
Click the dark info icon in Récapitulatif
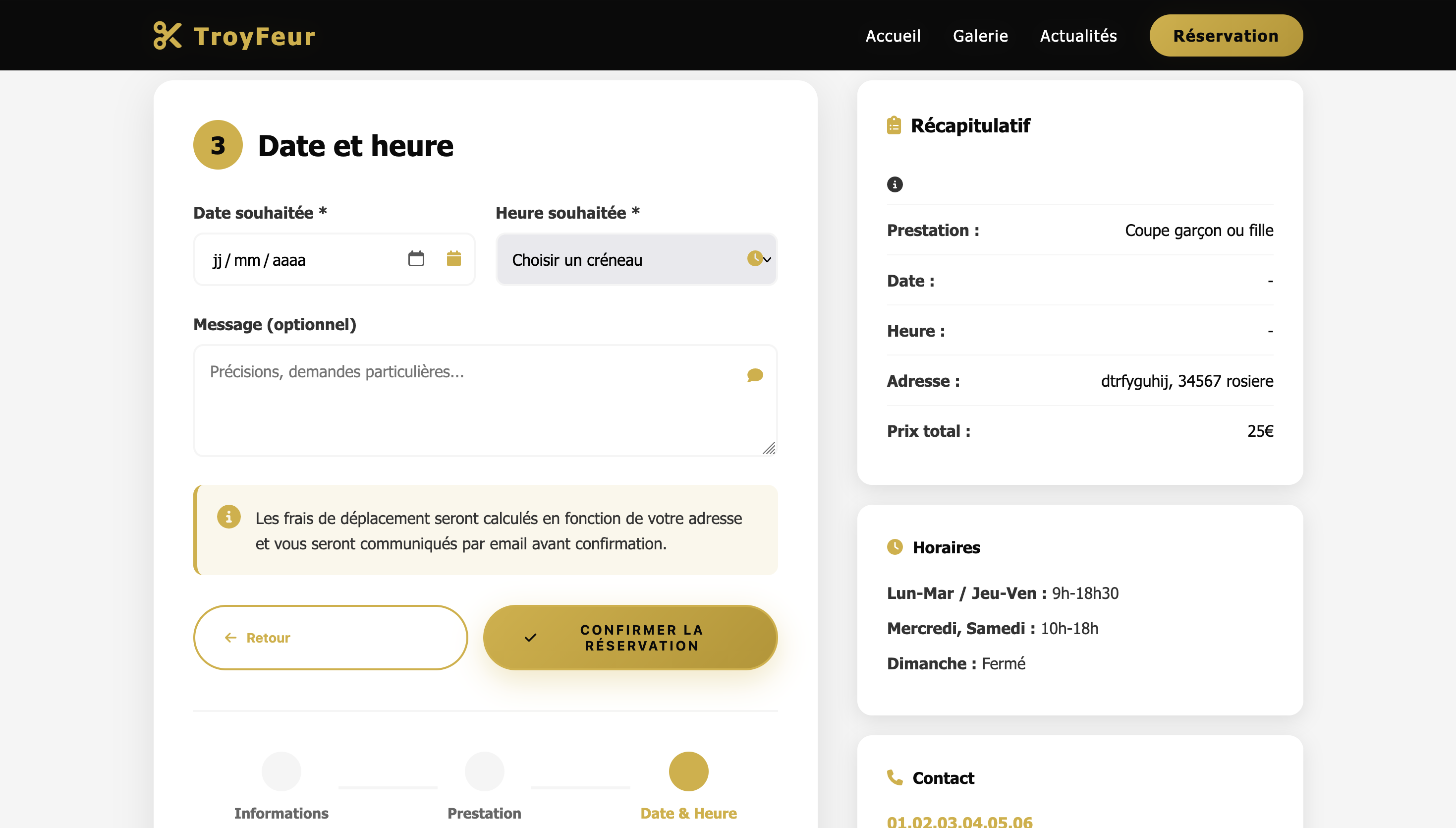pos(895,184)
